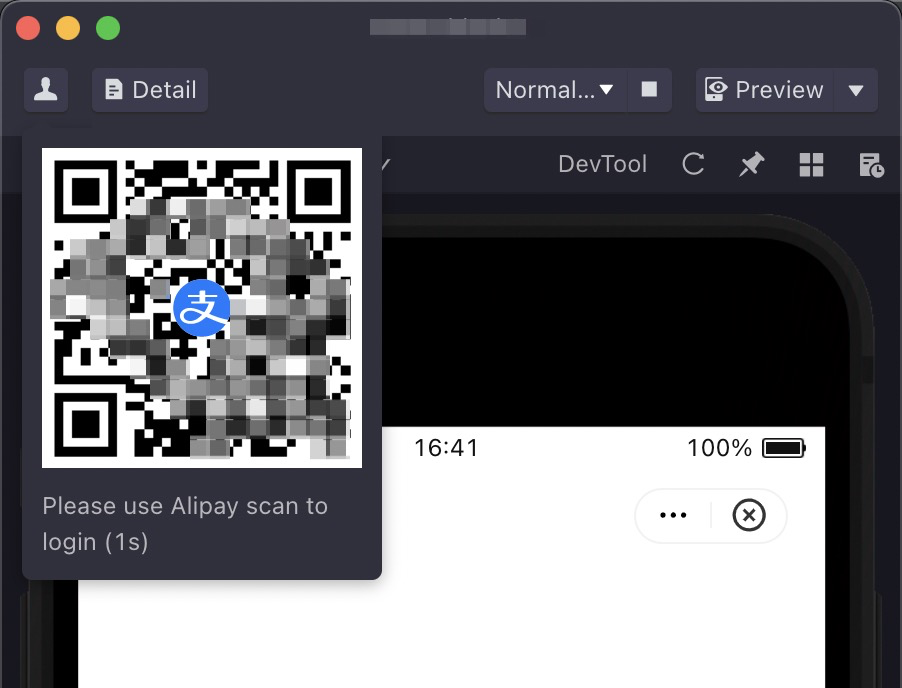This screenshot has width=902, height=688.
Task: Click the 100% battery percentage text
Action: click(720, 448)
